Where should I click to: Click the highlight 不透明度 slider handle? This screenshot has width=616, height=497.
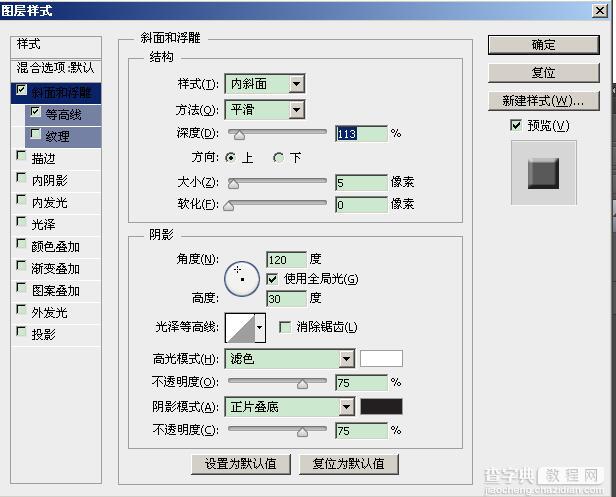coord(302,384)
